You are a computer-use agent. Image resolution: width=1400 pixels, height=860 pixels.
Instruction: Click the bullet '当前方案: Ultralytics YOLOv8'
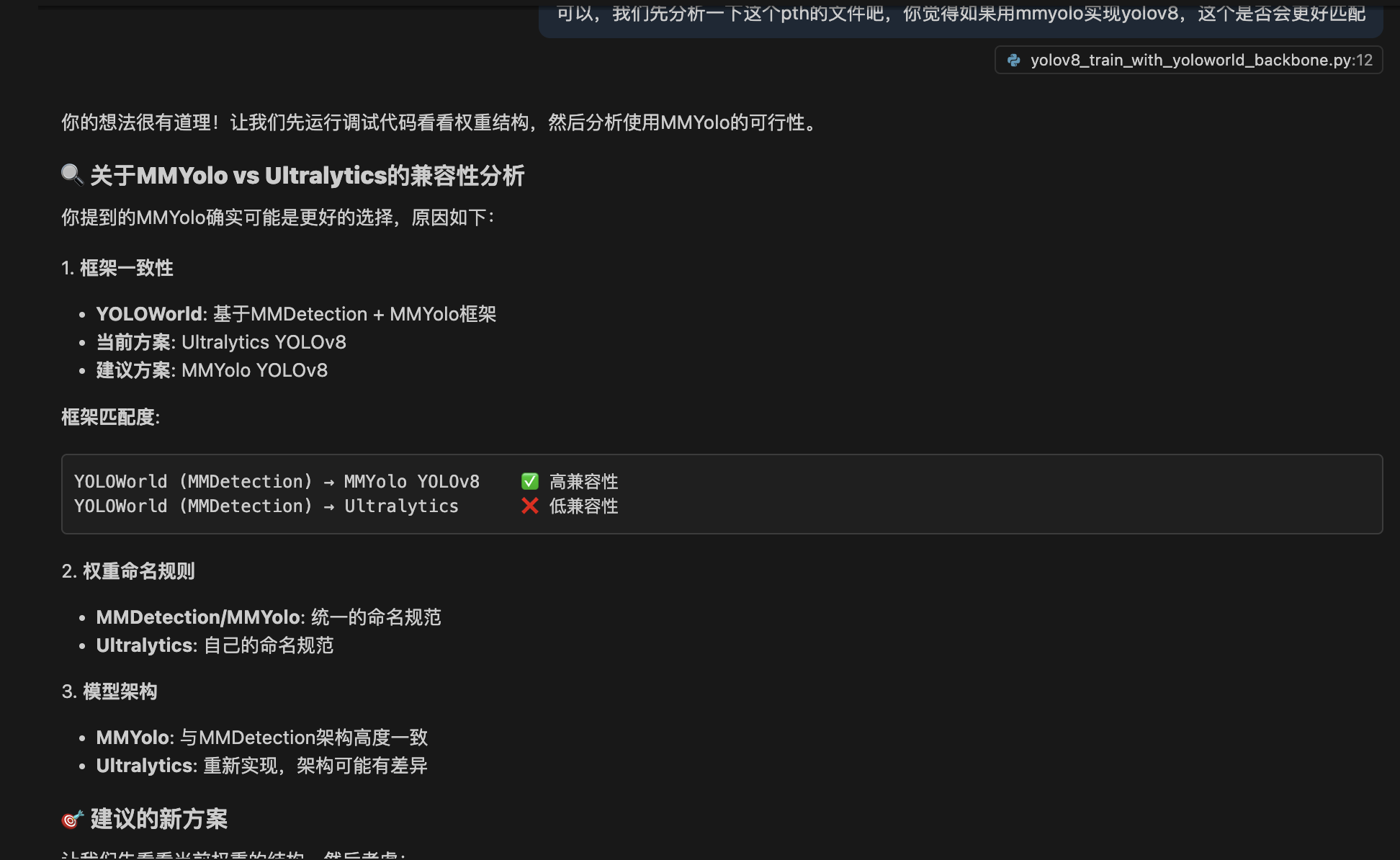coord(221,342)
